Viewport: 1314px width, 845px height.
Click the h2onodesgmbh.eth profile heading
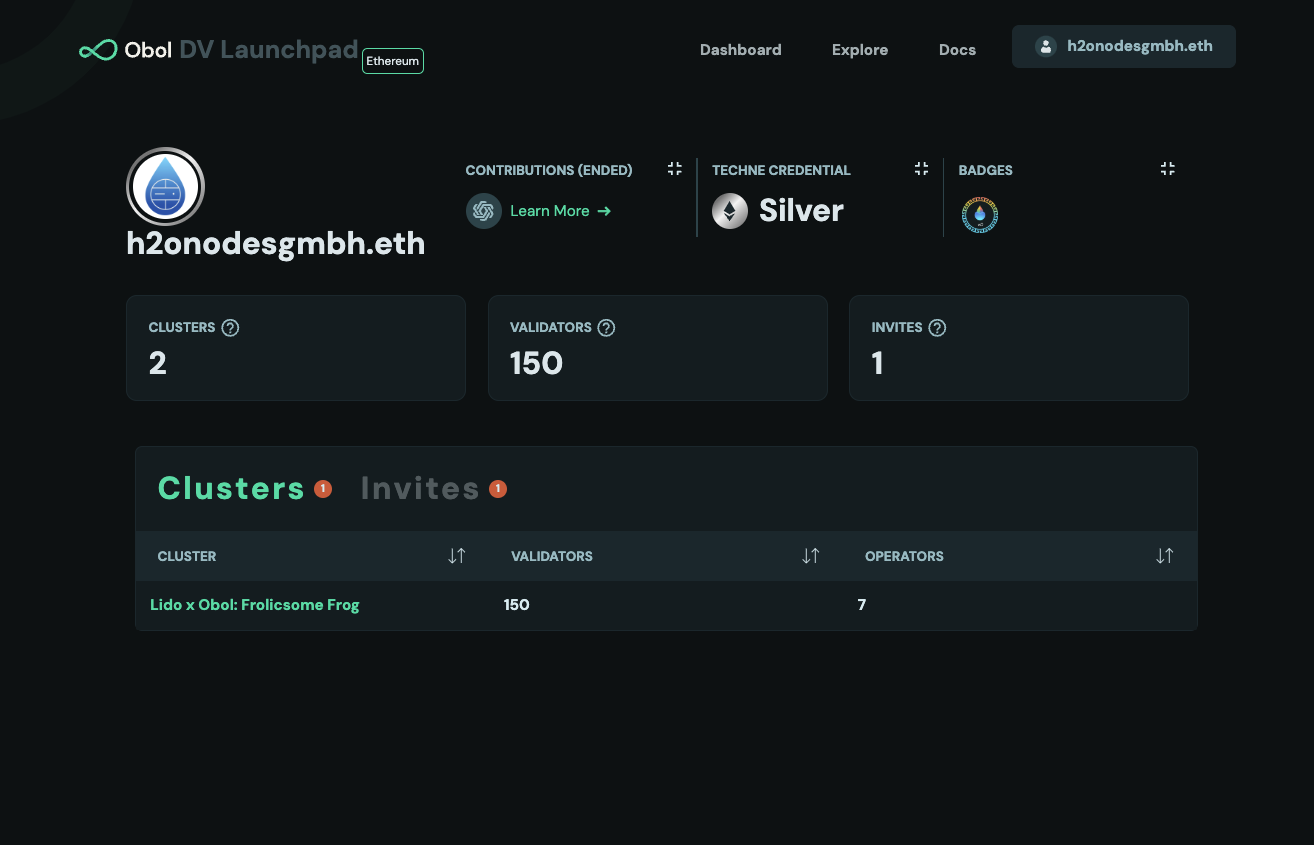click(x=276, y=243)
